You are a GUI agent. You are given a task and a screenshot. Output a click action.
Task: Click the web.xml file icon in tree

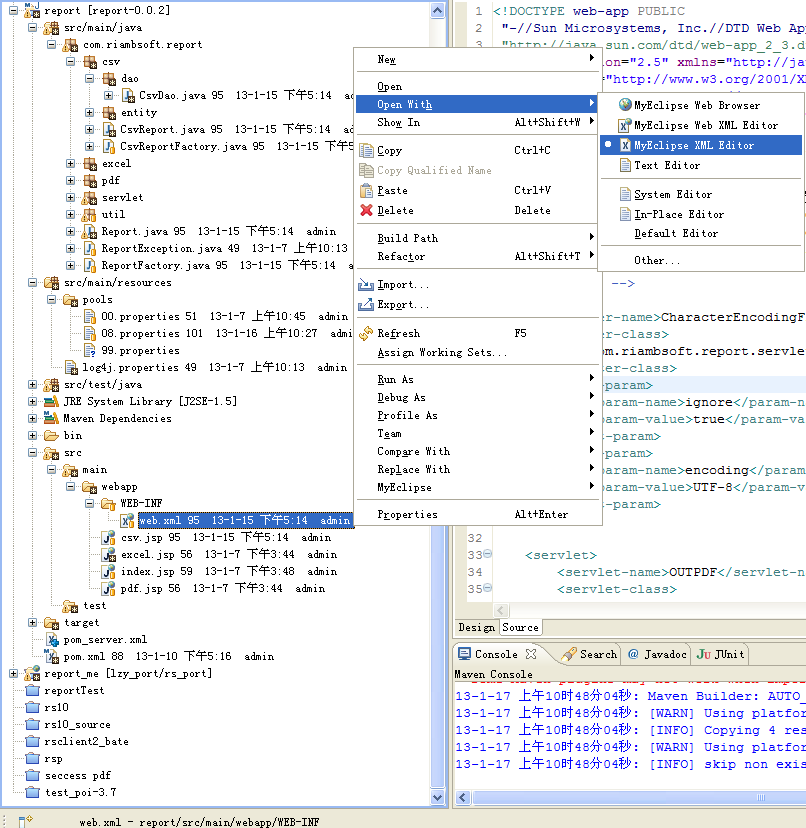tap(127, 521)
